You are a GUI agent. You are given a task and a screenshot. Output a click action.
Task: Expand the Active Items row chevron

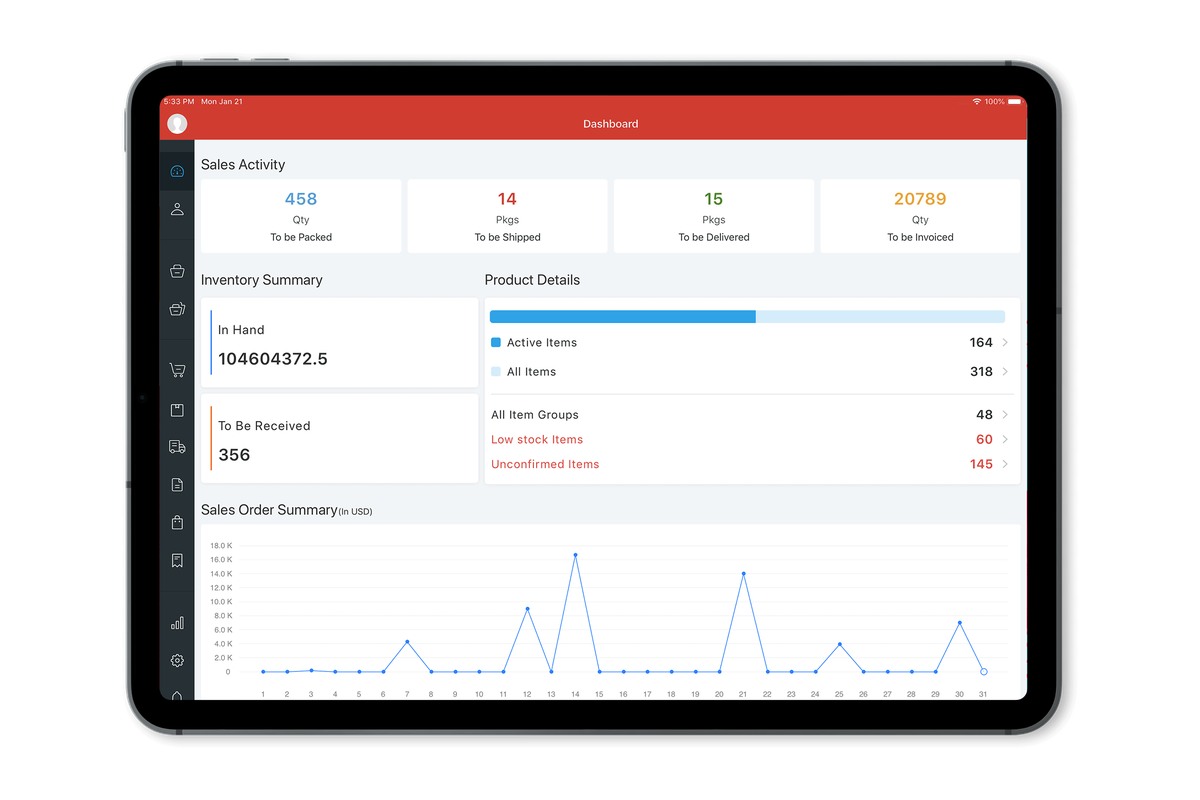pyautogui.click(x=1005, y=343)
